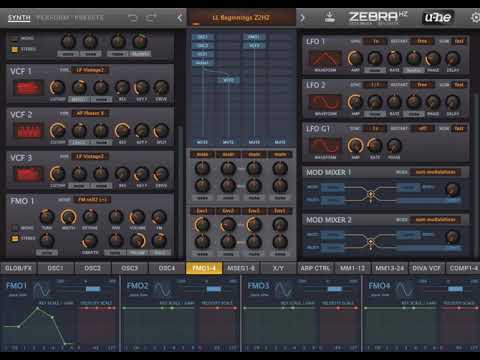
Task: Enable Stereo mode in FMO 1 module
Action: [15, 239]
